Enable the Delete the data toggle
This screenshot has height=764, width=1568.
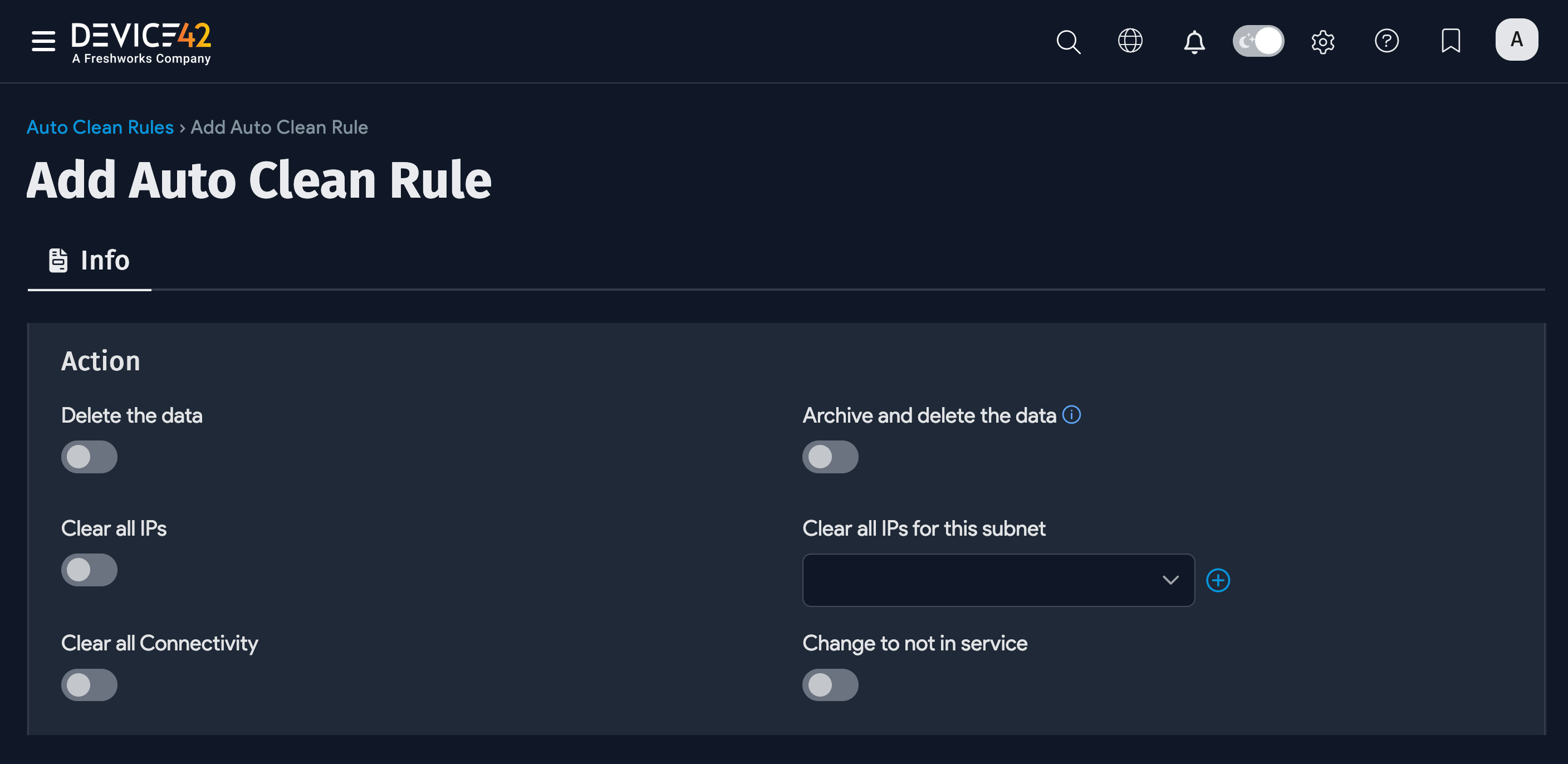coord(89,457)
